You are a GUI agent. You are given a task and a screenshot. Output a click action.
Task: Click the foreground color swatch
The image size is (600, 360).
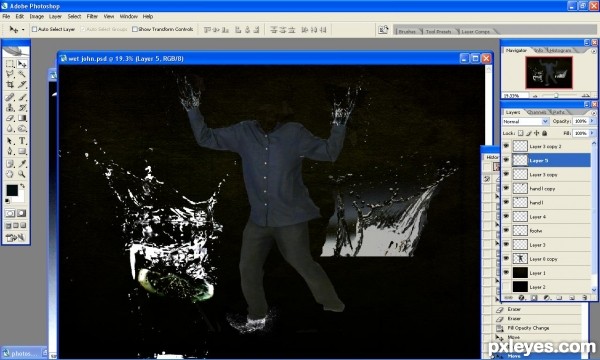[x=11, y=190]
